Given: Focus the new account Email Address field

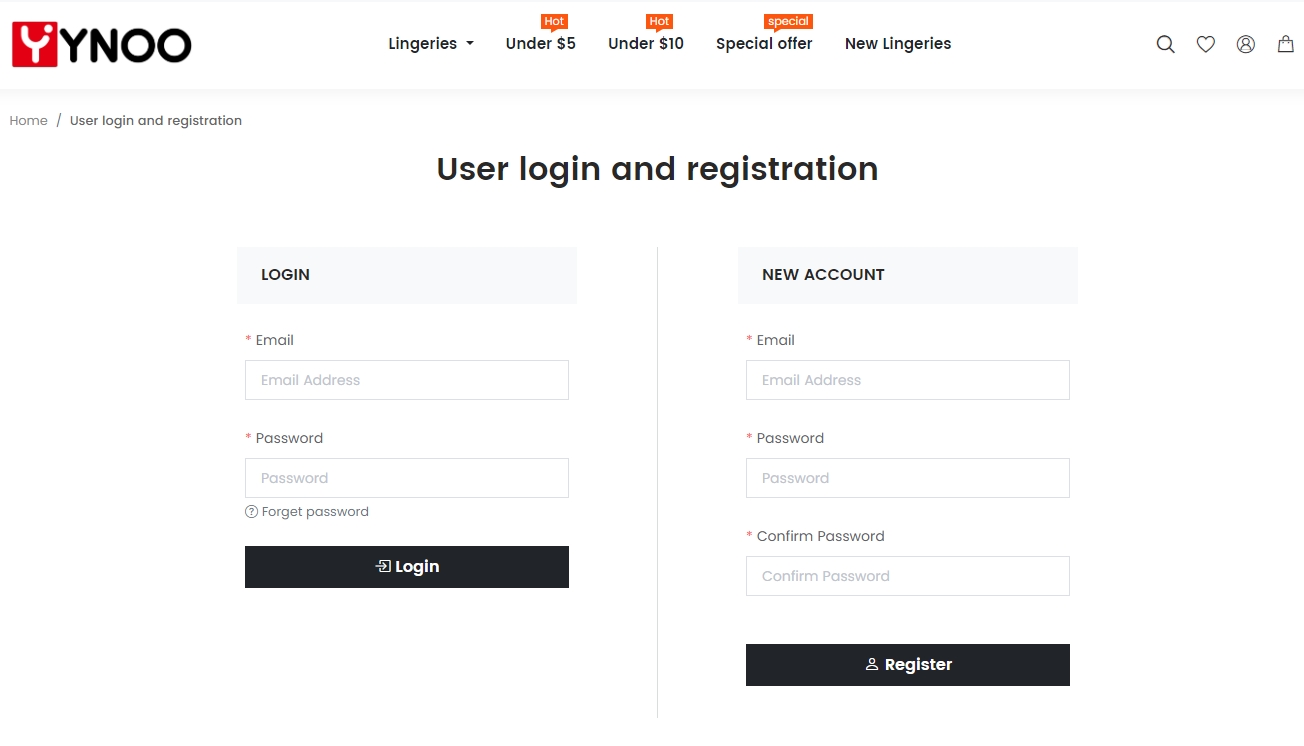Looking at the screenshot, I should [908, 380].
